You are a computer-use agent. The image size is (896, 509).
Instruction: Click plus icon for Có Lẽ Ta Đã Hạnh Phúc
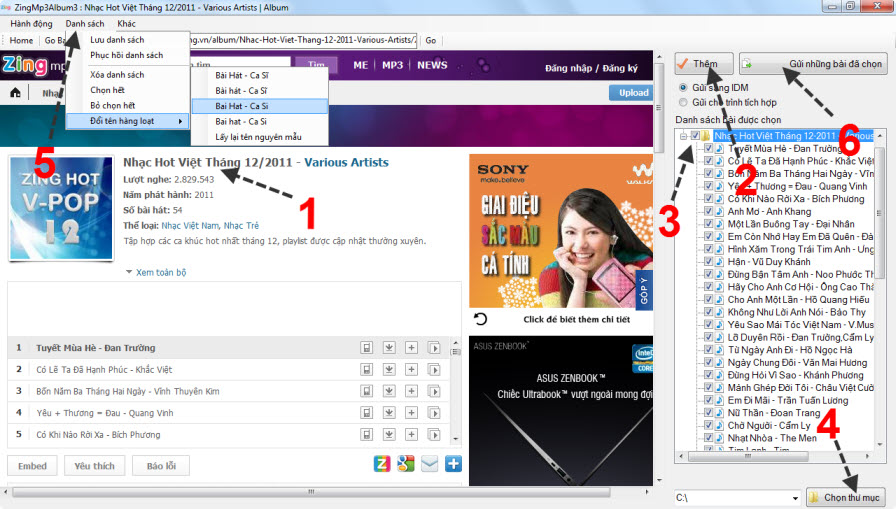[x=411, y=370]
